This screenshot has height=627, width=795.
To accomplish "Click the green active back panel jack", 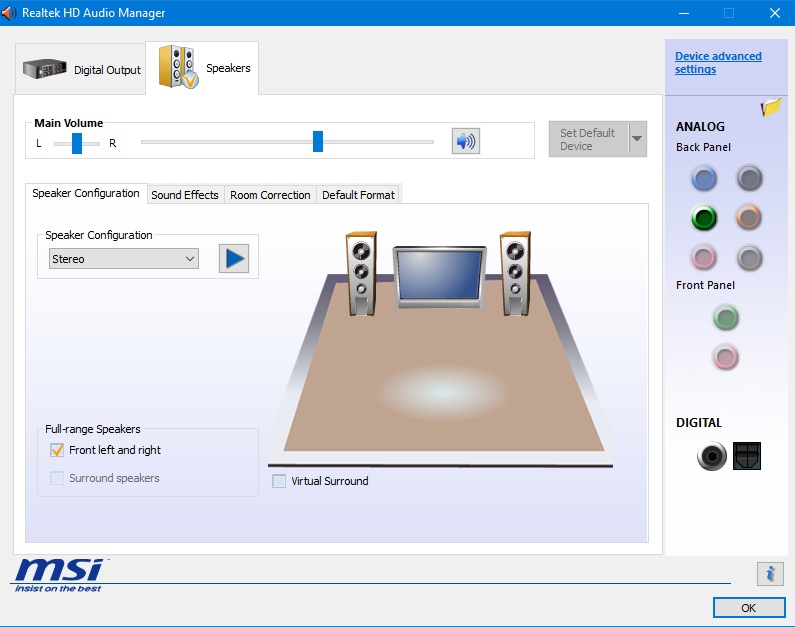I will [x=704, y=218].
